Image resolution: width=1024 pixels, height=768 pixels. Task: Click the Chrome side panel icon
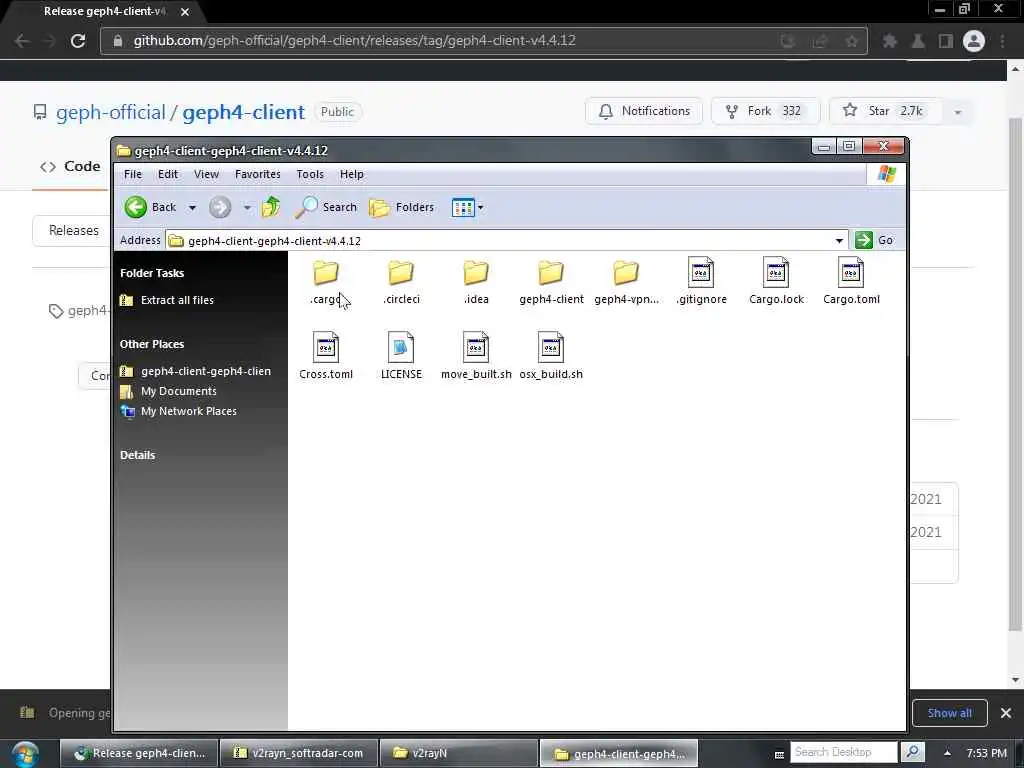tap(946, 41)
